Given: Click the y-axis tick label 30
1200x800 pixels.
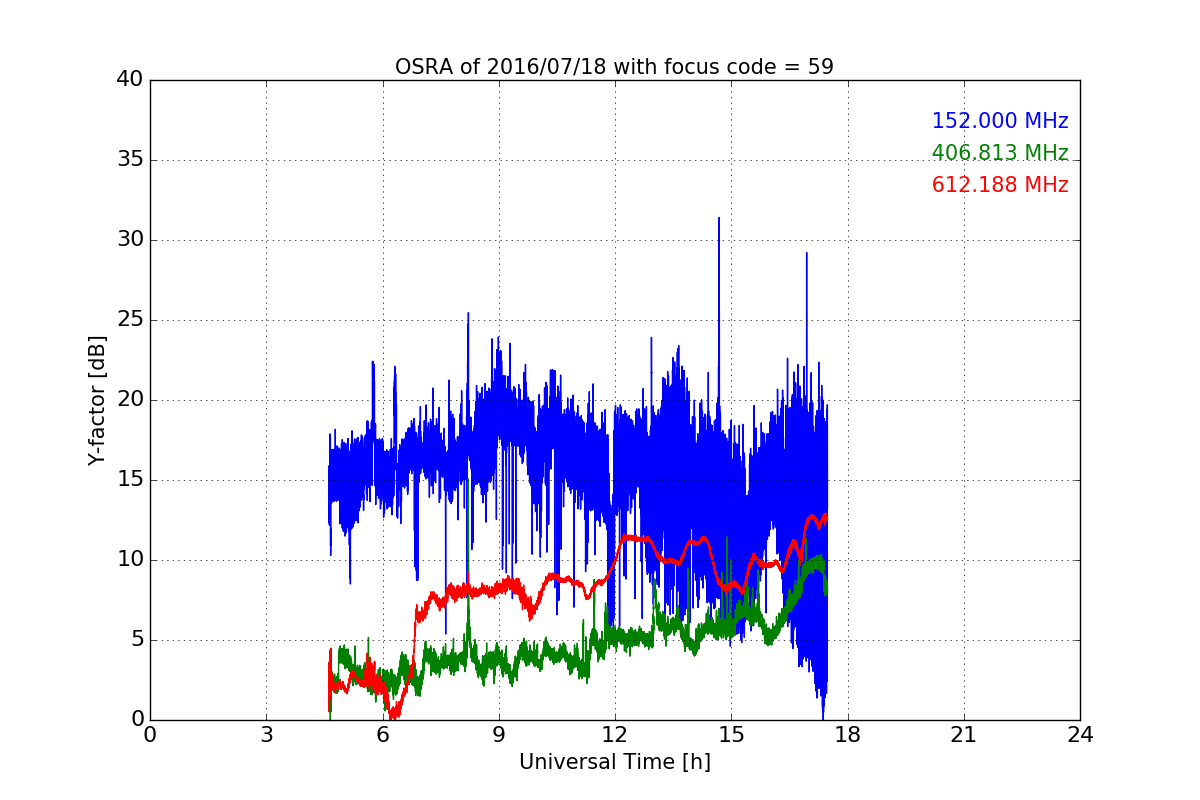Looking at the screenshot, I should coord(130,240).
